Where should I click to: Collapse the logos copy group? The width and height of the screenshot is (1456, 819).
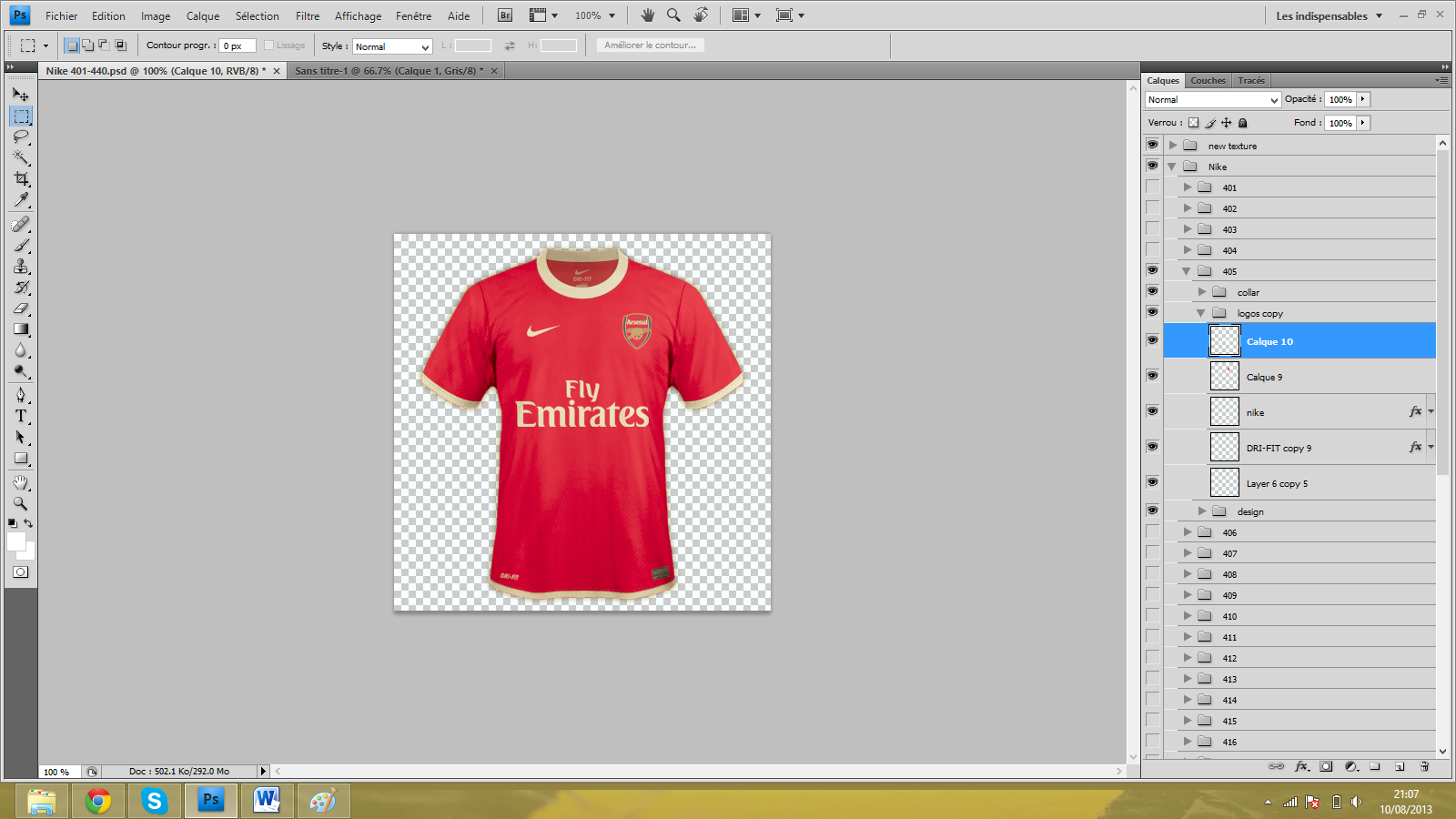(x=1201, y=313)
